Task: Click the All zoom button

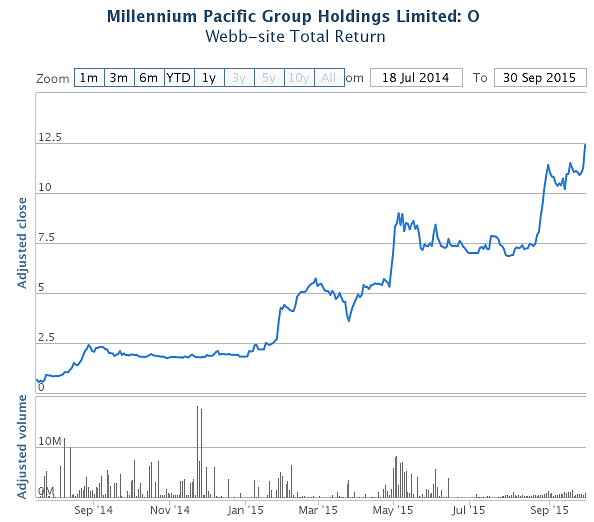Action: tap(329, 78)
